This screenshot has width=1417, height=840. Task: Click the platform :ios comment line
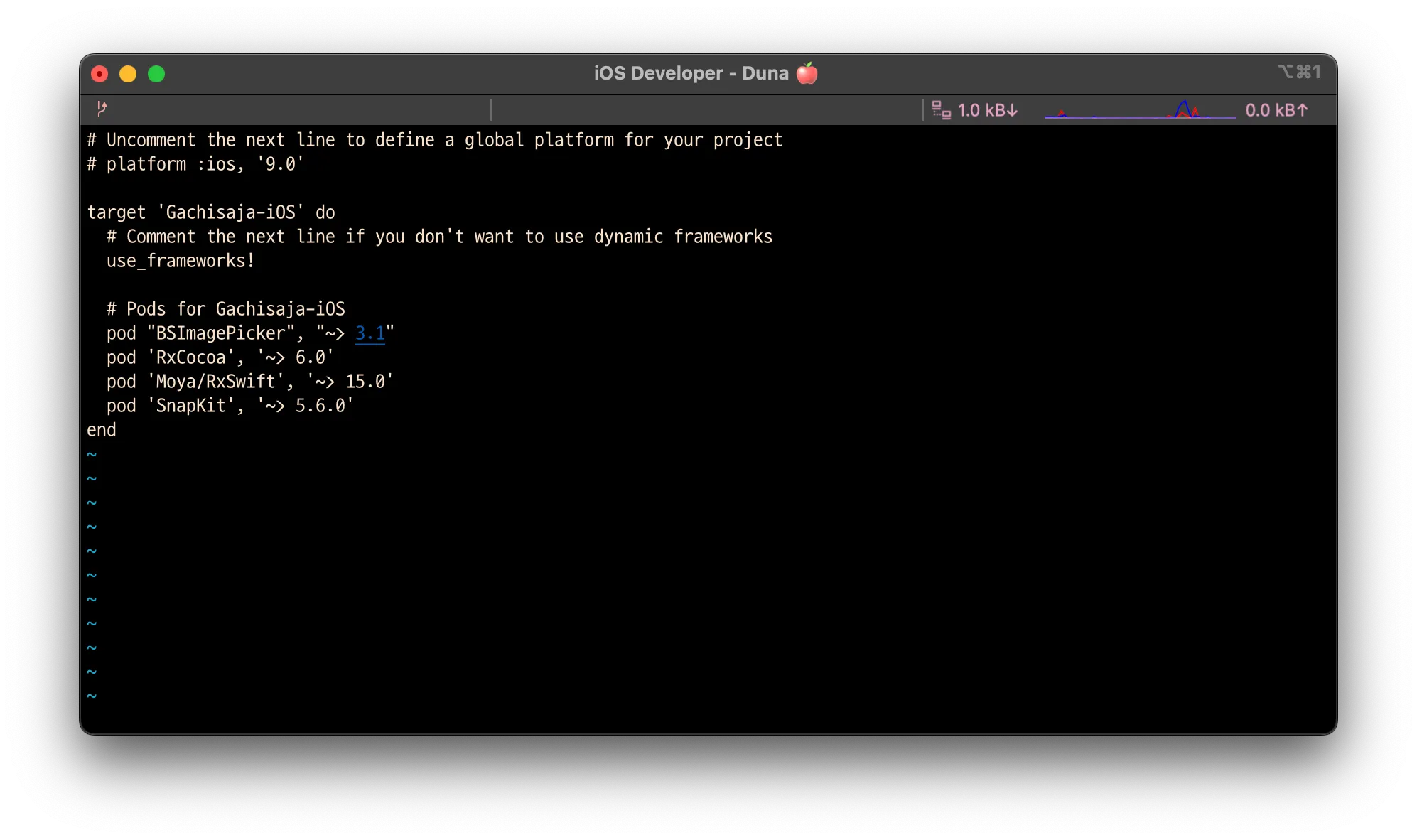195,164
